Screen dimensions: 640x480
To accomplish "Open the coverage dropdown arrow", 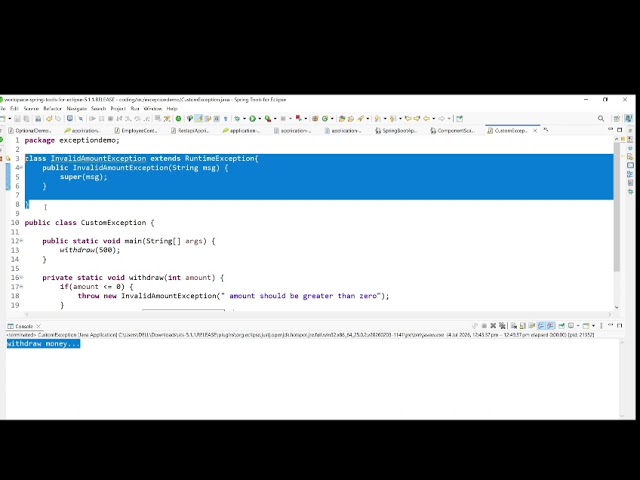I will point(275,119).
